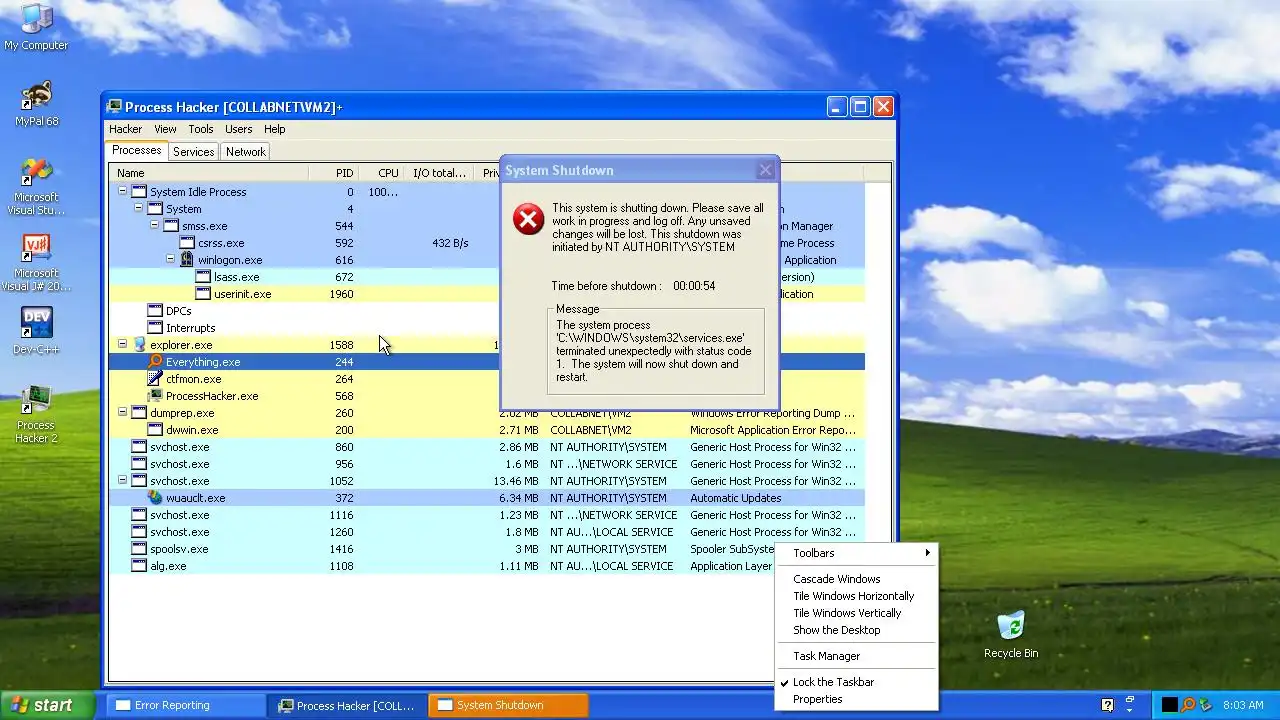
Task: Open the Hacker menu
Action: 125,129
